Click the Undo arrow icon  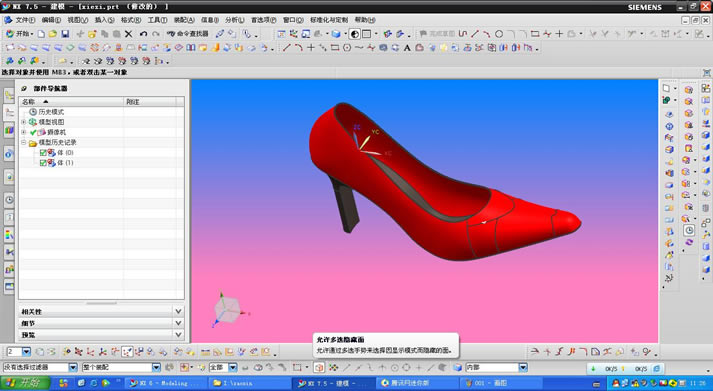[143, 34]
